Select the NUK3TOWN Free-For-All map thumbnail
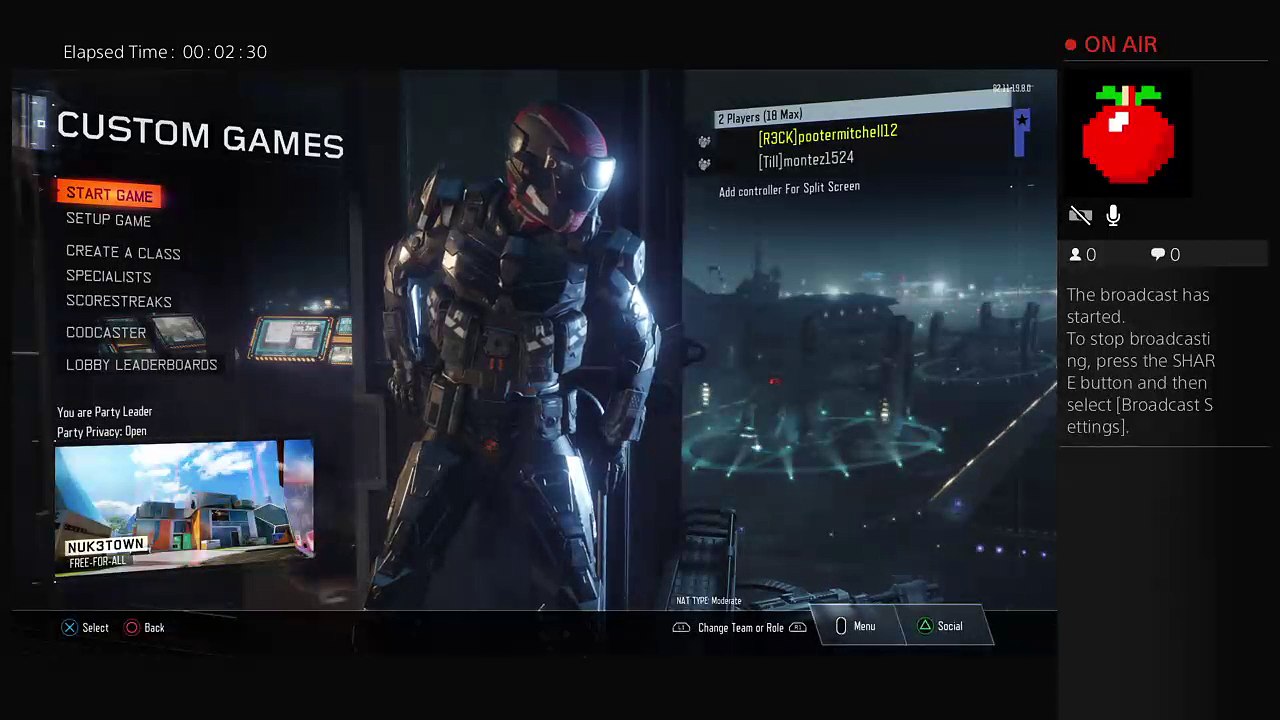The width and height of the screenshot is (1280, 720). point(184,508)
